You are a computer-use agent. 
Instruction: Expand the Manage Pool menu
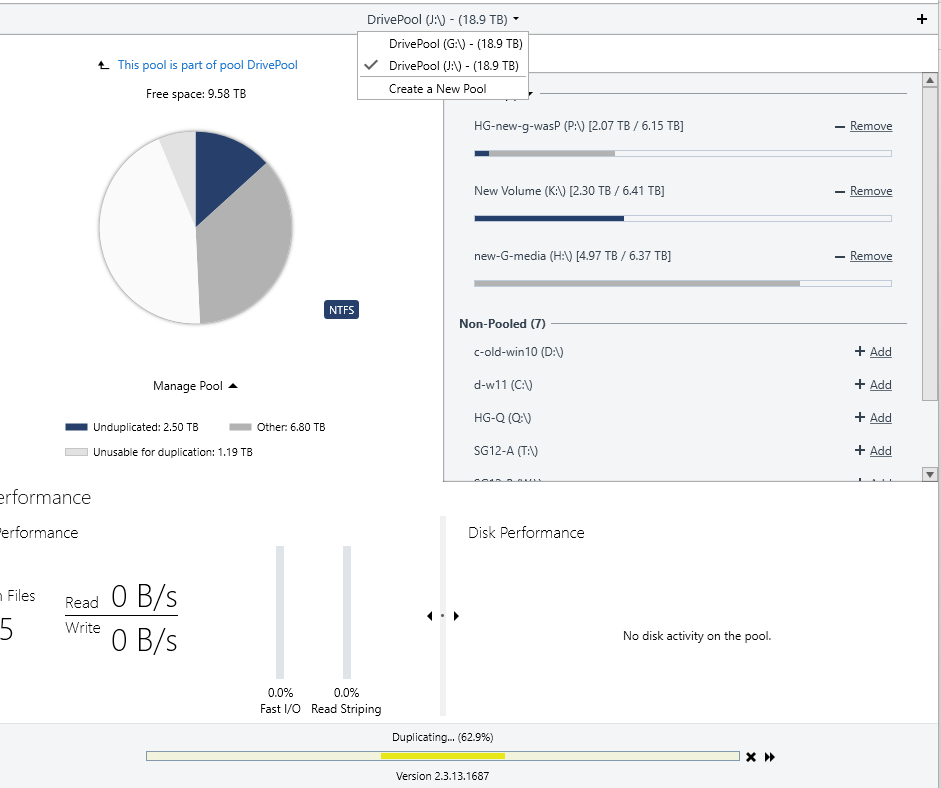coord(195,386)
